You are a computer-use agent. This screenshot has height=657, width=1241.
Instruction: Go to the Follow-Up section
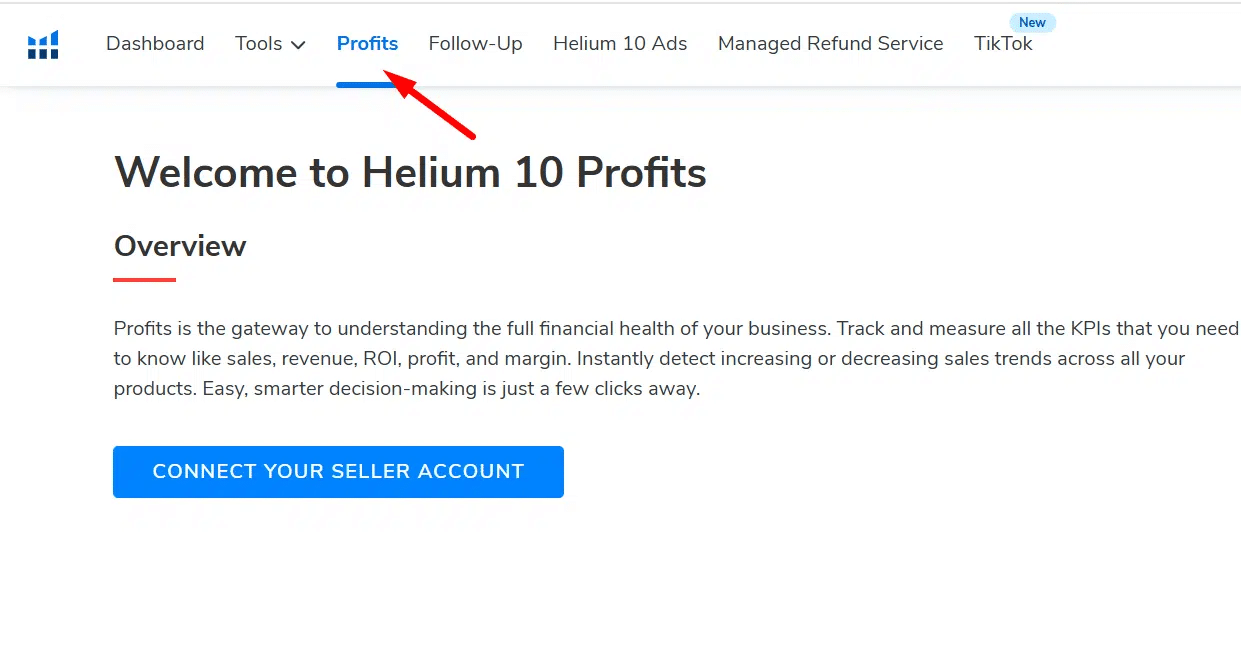[x=475, y=44]
